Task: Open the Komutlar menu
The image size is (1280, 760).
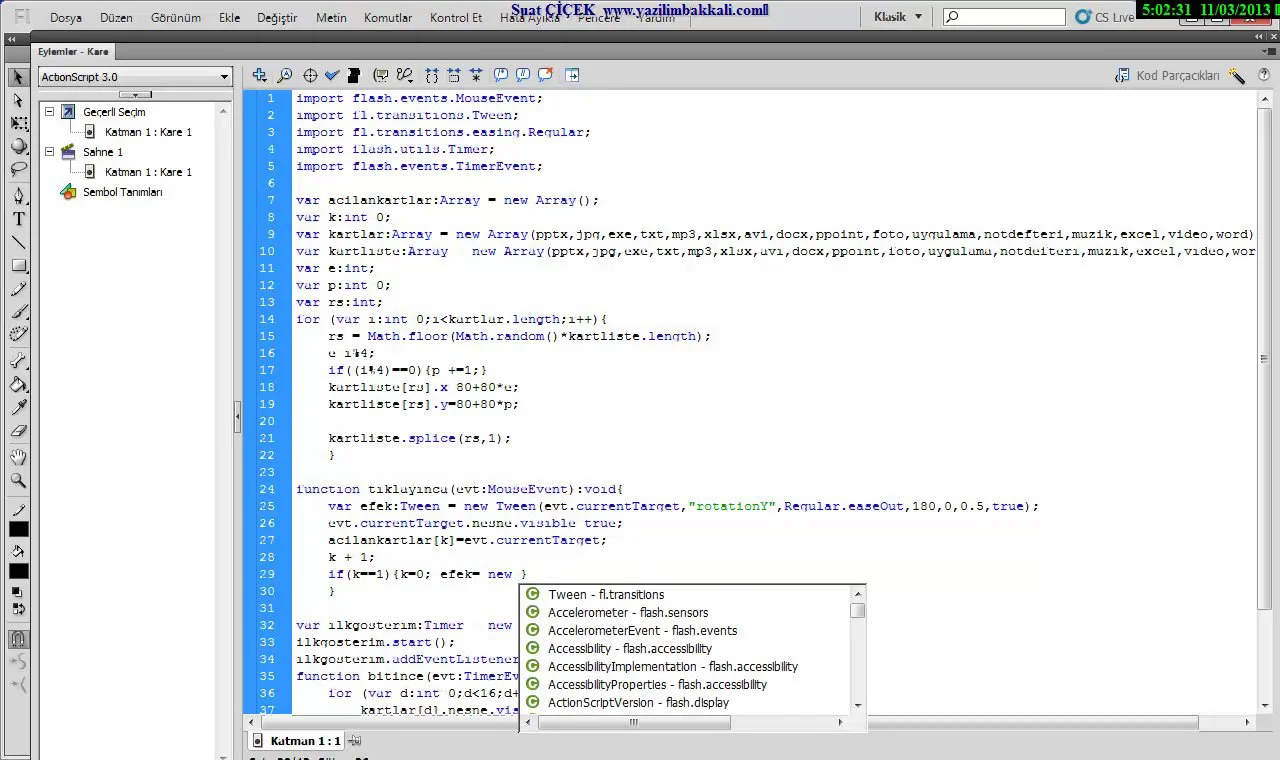Action: (x=388, y=18)
